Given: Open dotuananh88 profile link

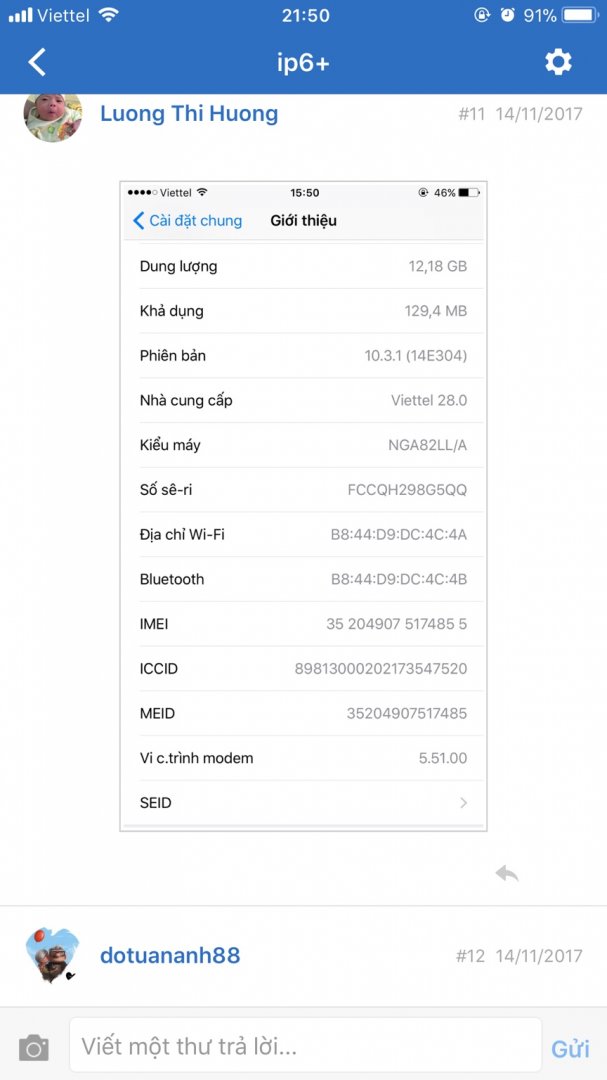Looking at the screenshot, I should tap(170, 955).
